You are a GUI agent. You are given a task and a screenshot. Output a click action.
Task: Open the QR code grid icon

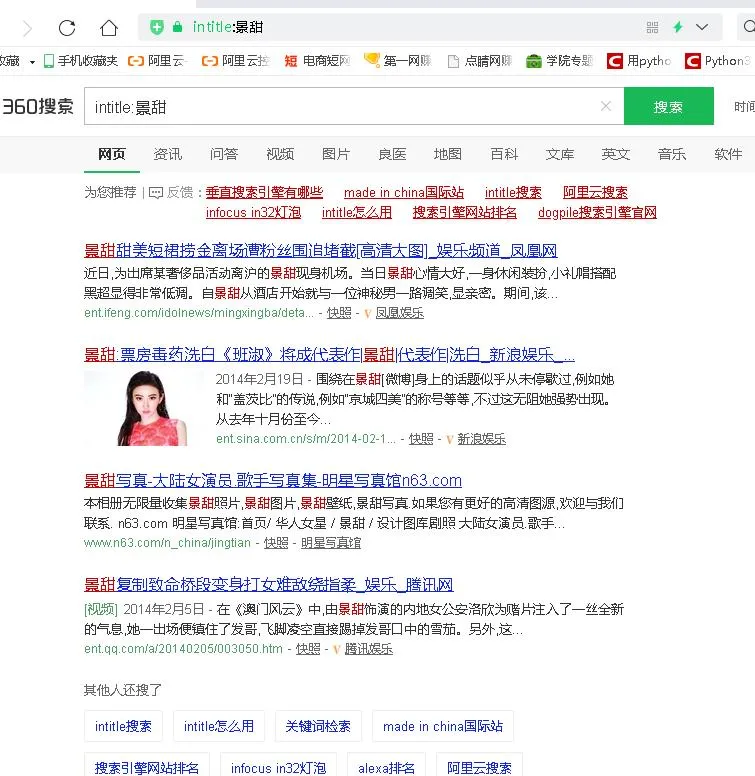[x=652, y=27]
